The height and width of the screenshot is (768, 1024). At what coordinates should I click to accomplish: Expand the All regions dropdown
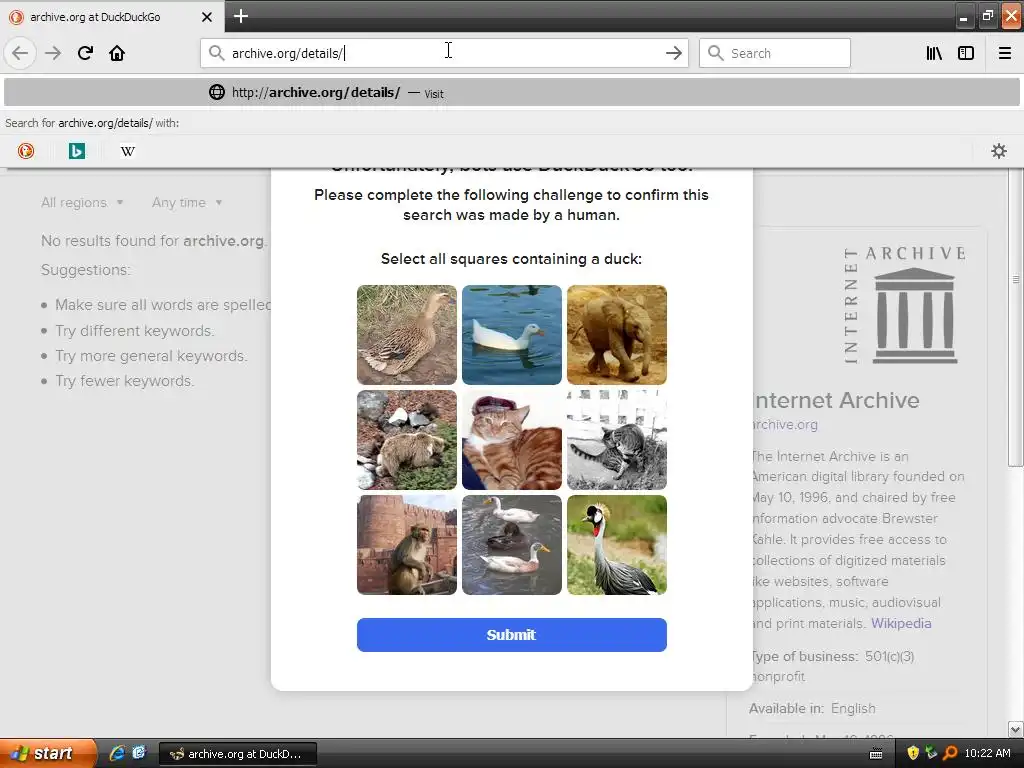(x=82, y=202)
